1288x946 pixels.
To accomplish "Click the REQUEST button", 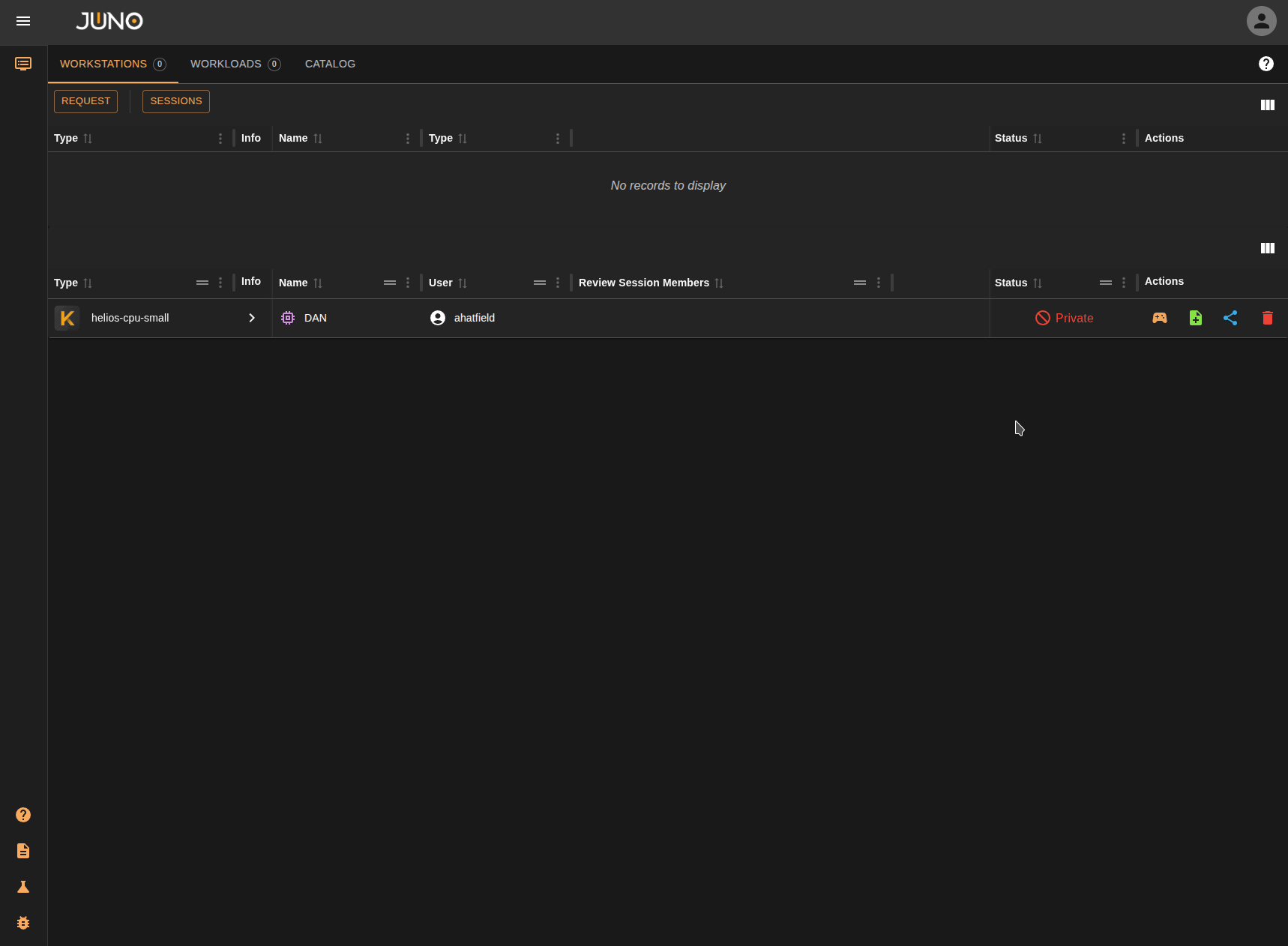I will coord(85,101).
